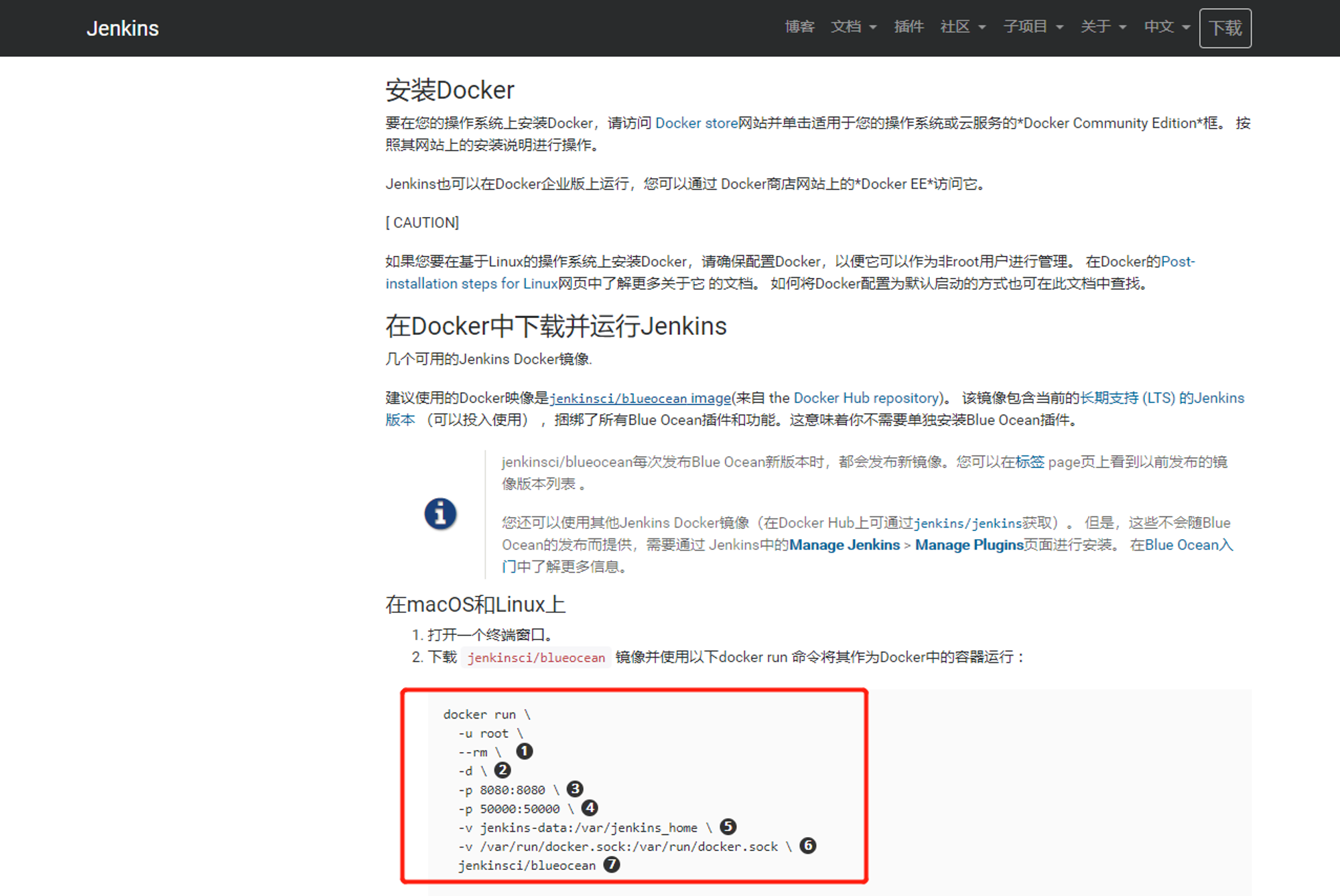Click the '-u root \' code line
The image size is (1340, 896).
click(x=490, y=733)
